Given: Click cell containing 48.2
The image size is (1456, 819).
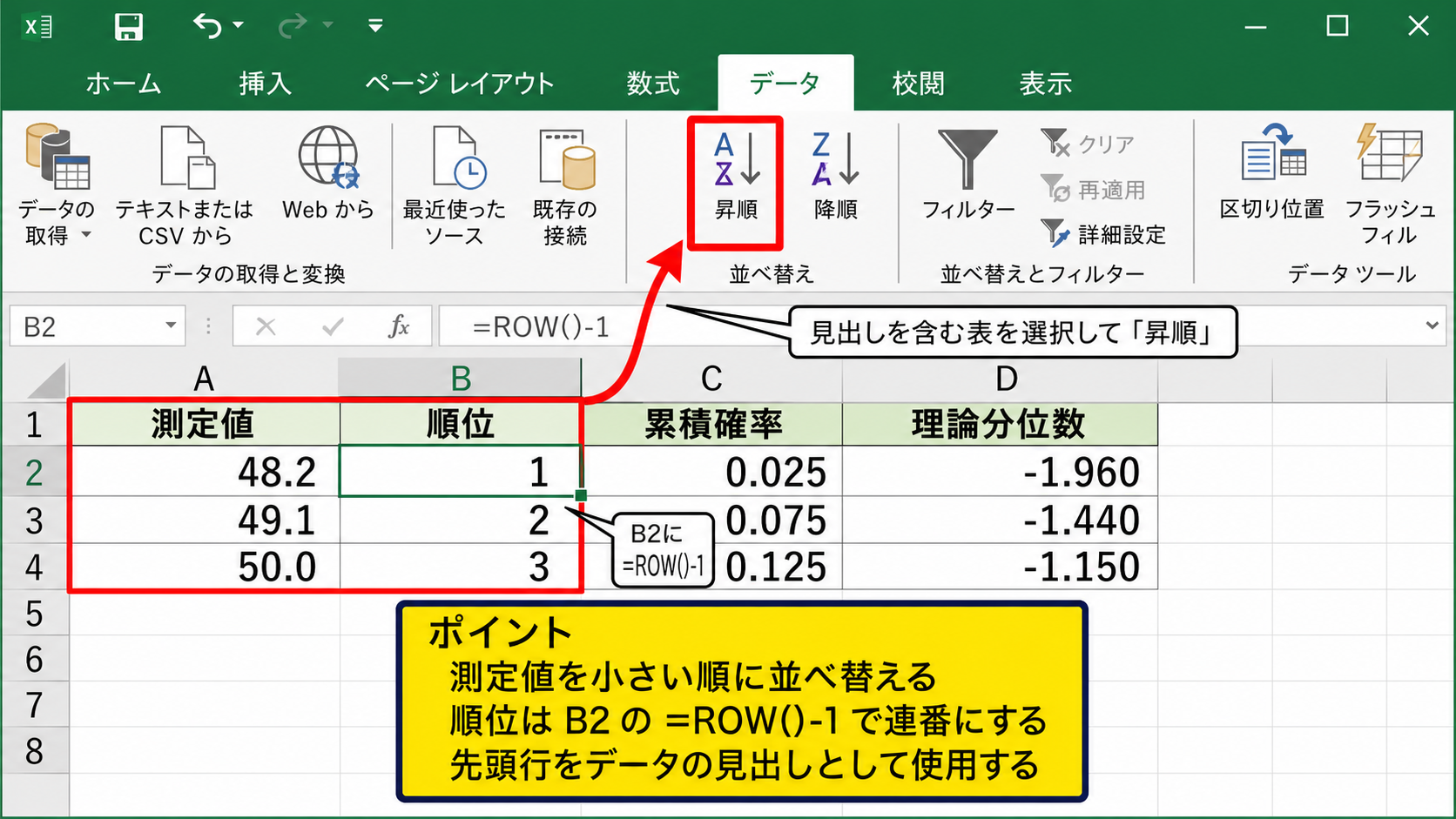Looking at the screenshot, I should tap(204, 472).
